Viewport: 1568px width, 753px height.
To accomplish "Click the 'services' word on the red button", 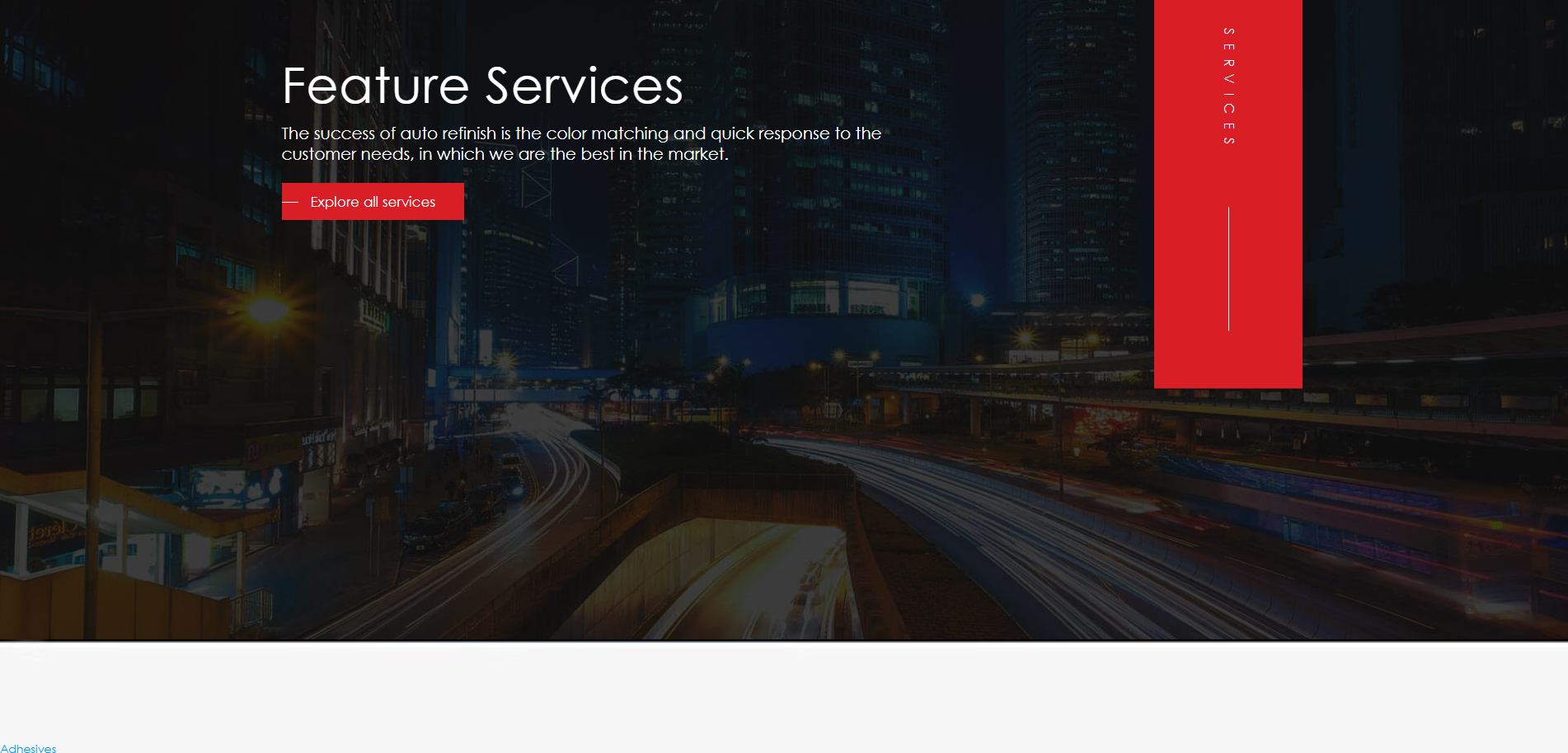I will (x=409, y=202).
